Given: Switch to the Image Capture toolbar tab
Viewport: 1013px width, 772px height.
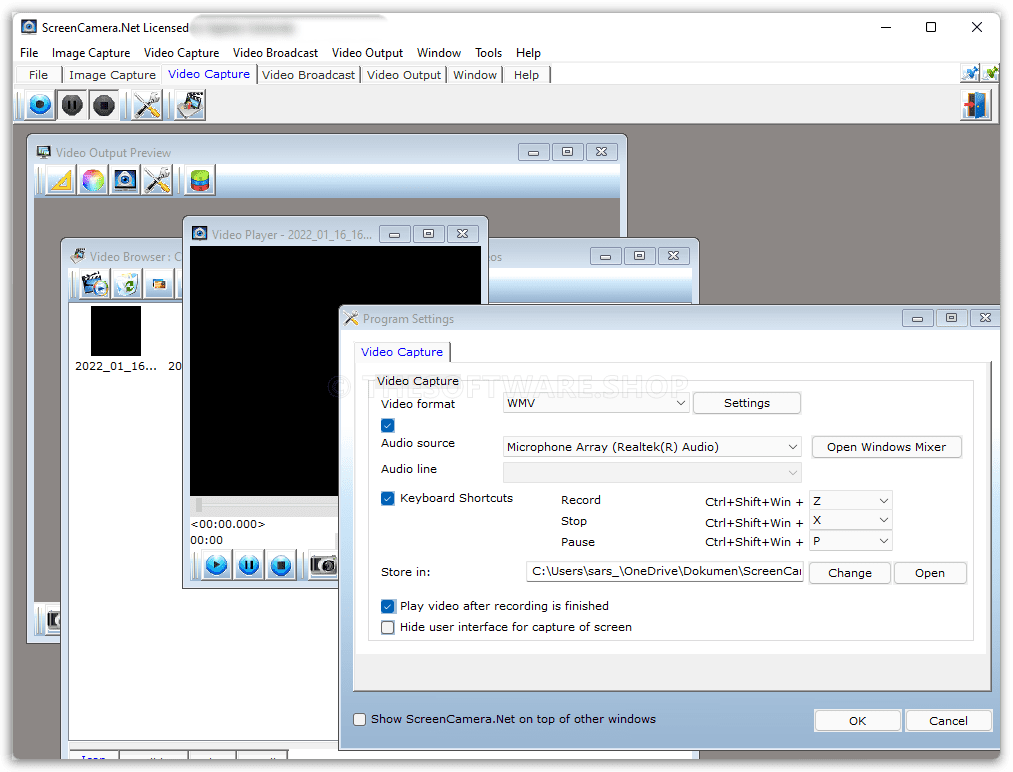Looking at the screenshot, I should [112, 75].
